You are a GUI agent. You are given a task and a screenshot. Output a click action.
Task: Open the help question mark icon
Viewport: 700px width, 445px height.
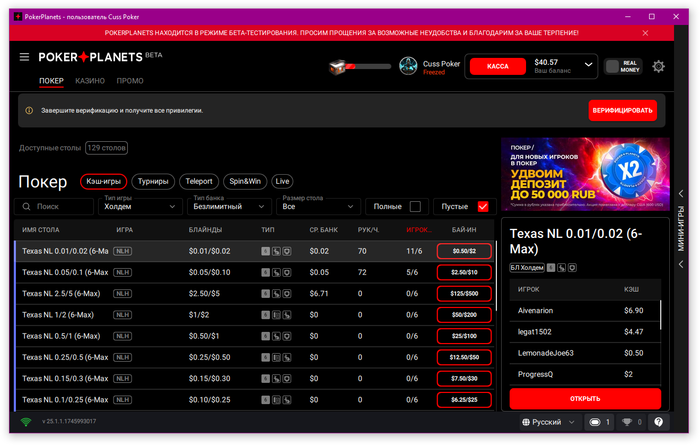coord(658,422)
